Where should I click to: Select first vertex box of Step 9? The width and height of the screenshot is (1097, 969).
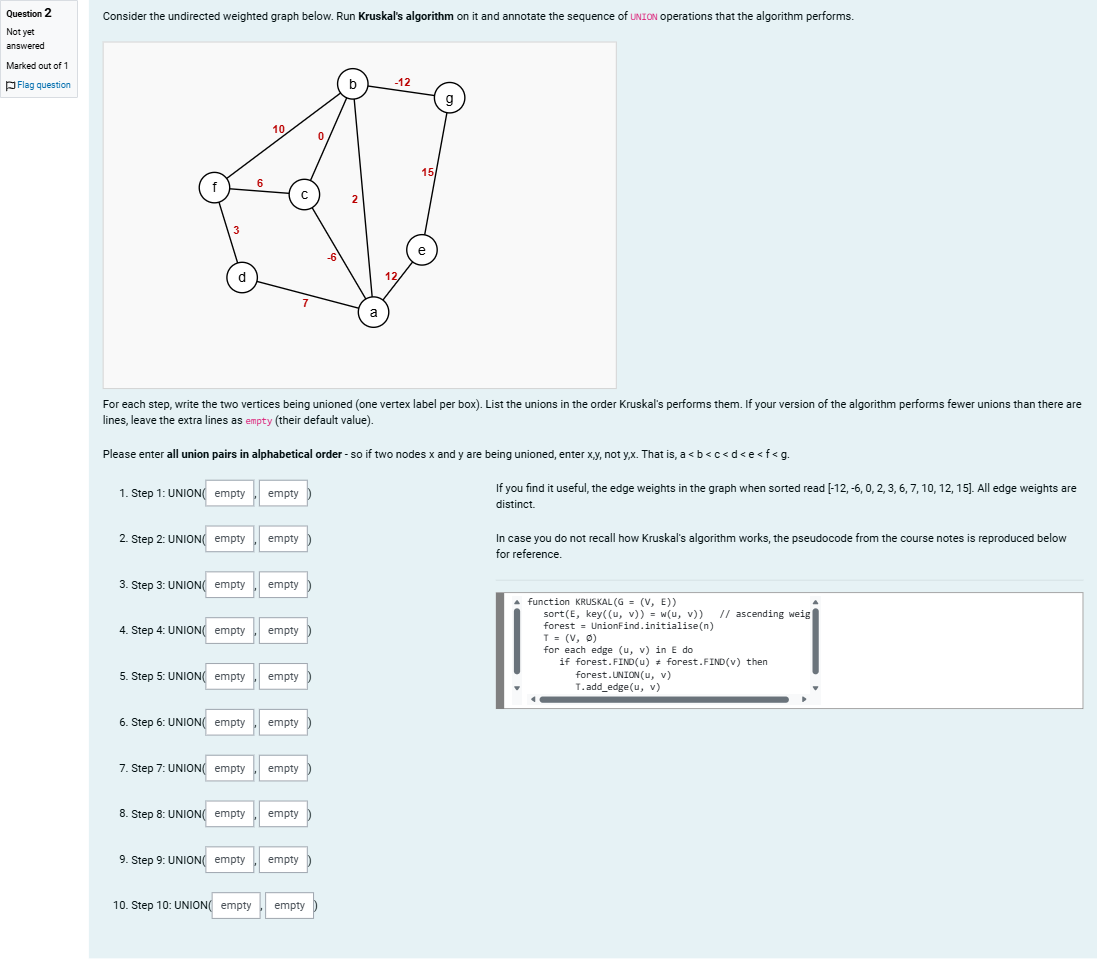(x=229, y=859)
